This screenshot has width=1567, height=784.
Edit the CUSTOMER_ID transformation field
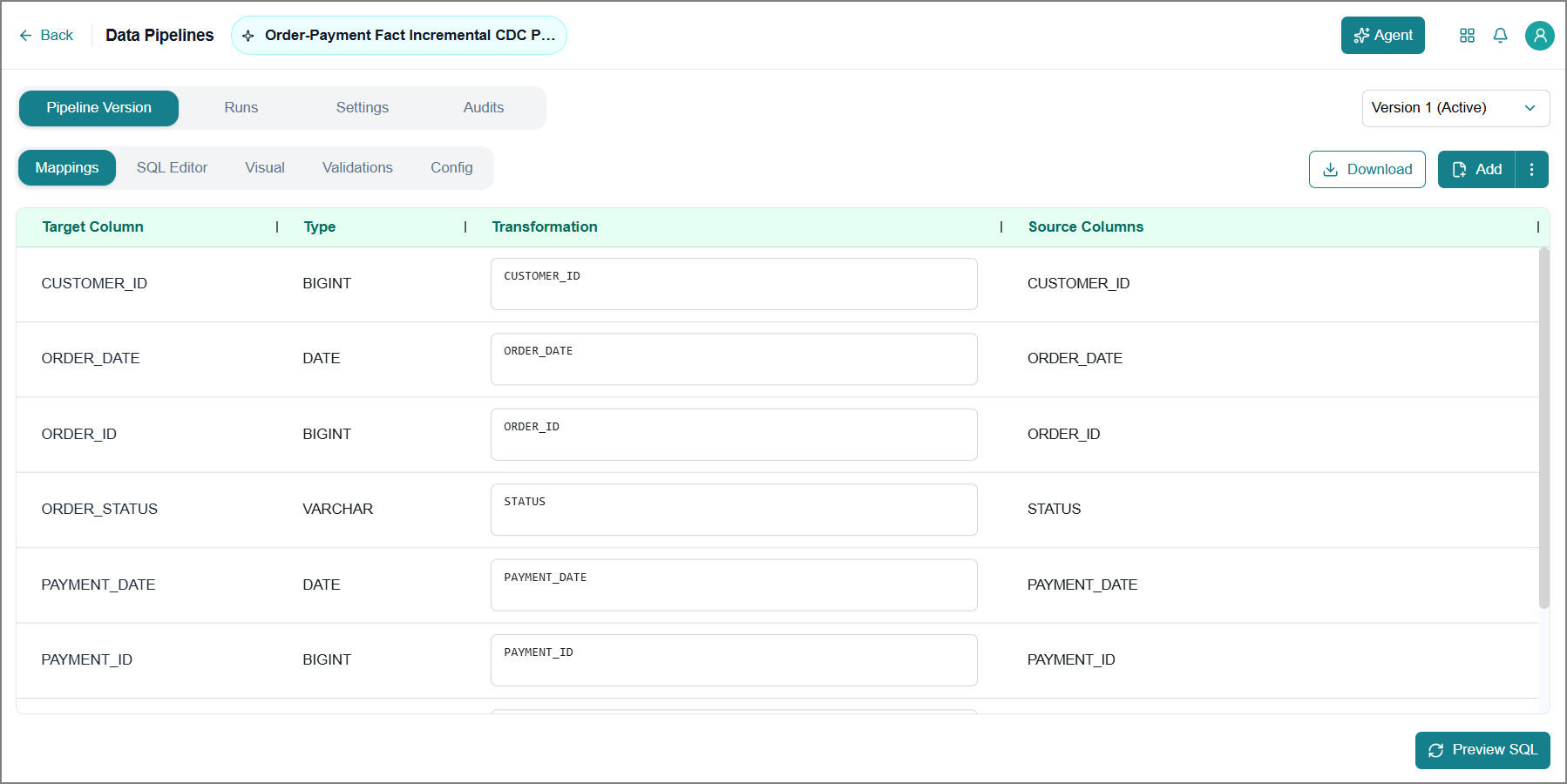point(734,284)
